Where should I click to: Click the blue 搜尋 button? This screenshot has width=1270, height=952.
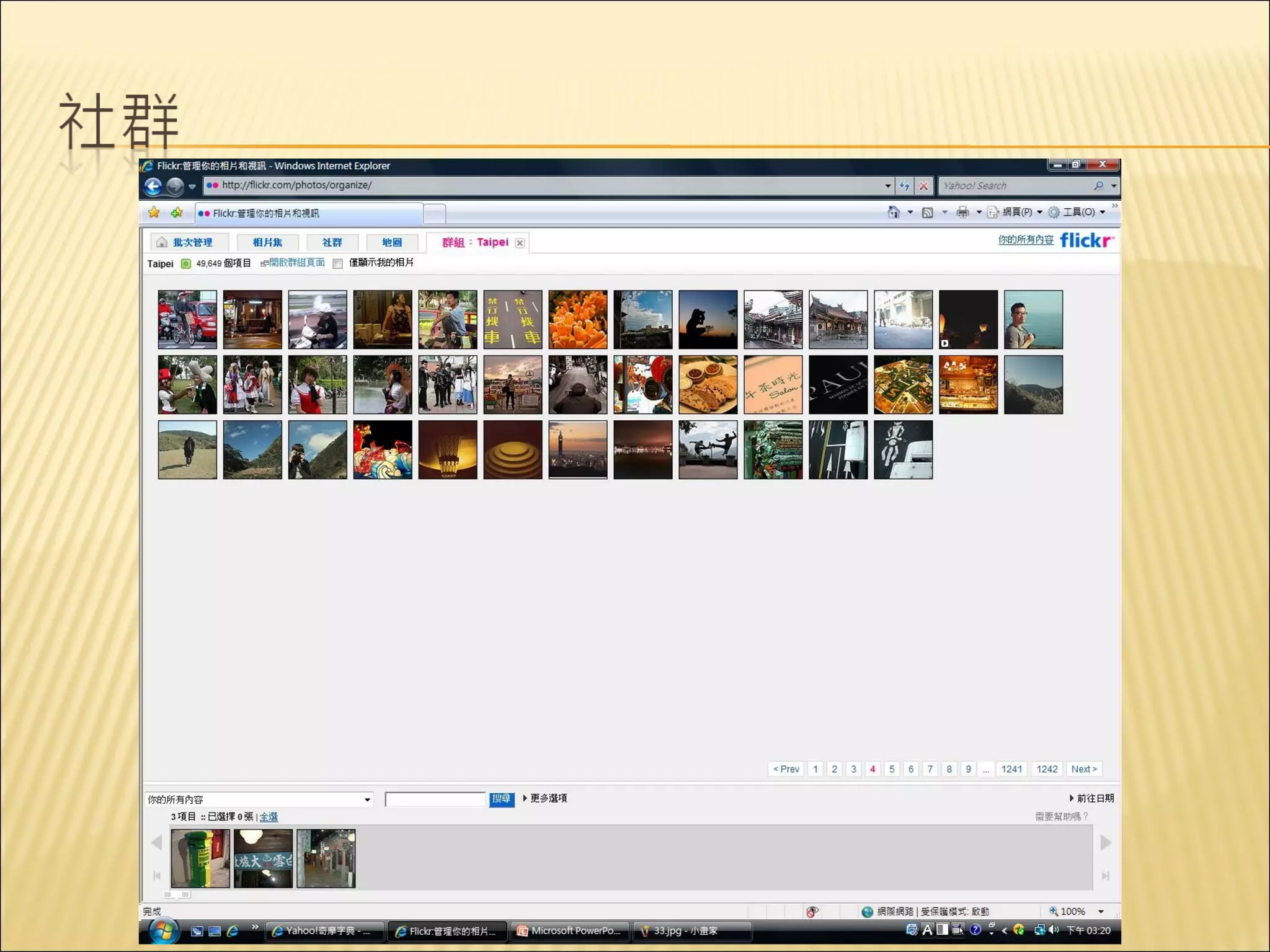(x=501, y=799)
